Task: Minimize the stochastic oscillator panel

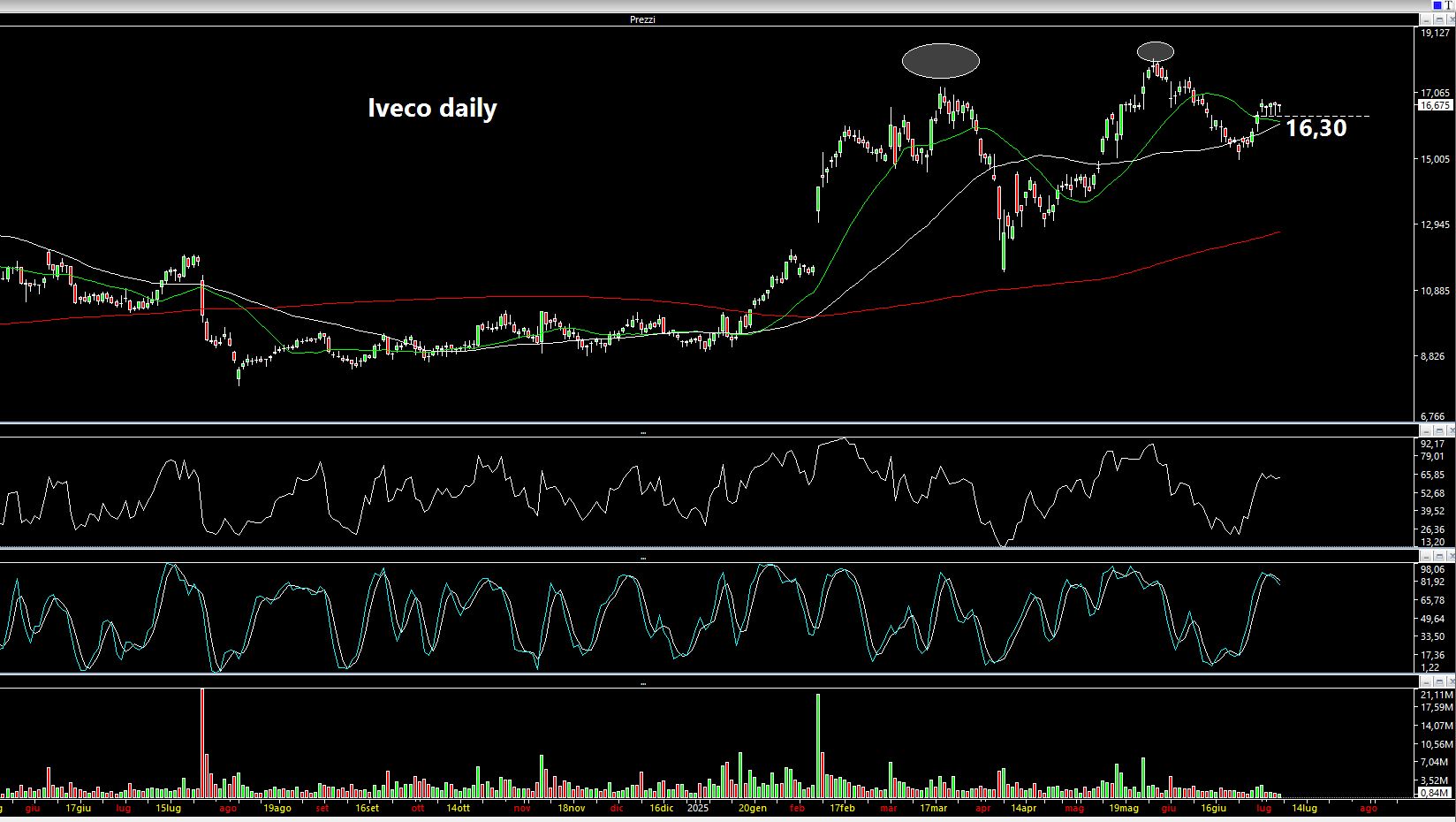Action: [x=1426, y=556]
